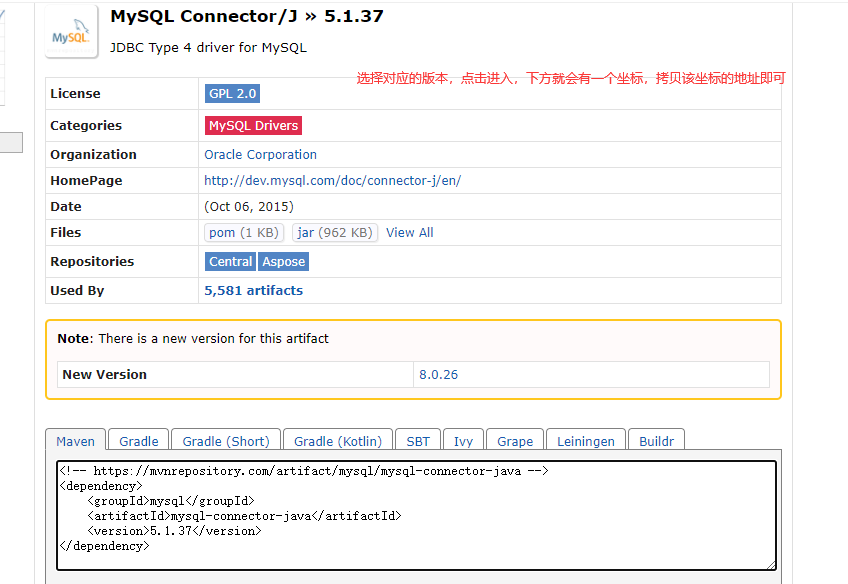This screenshot has width=848, height=584.
Task: Switch to the Gradle tab
Action: pos(139,441)
